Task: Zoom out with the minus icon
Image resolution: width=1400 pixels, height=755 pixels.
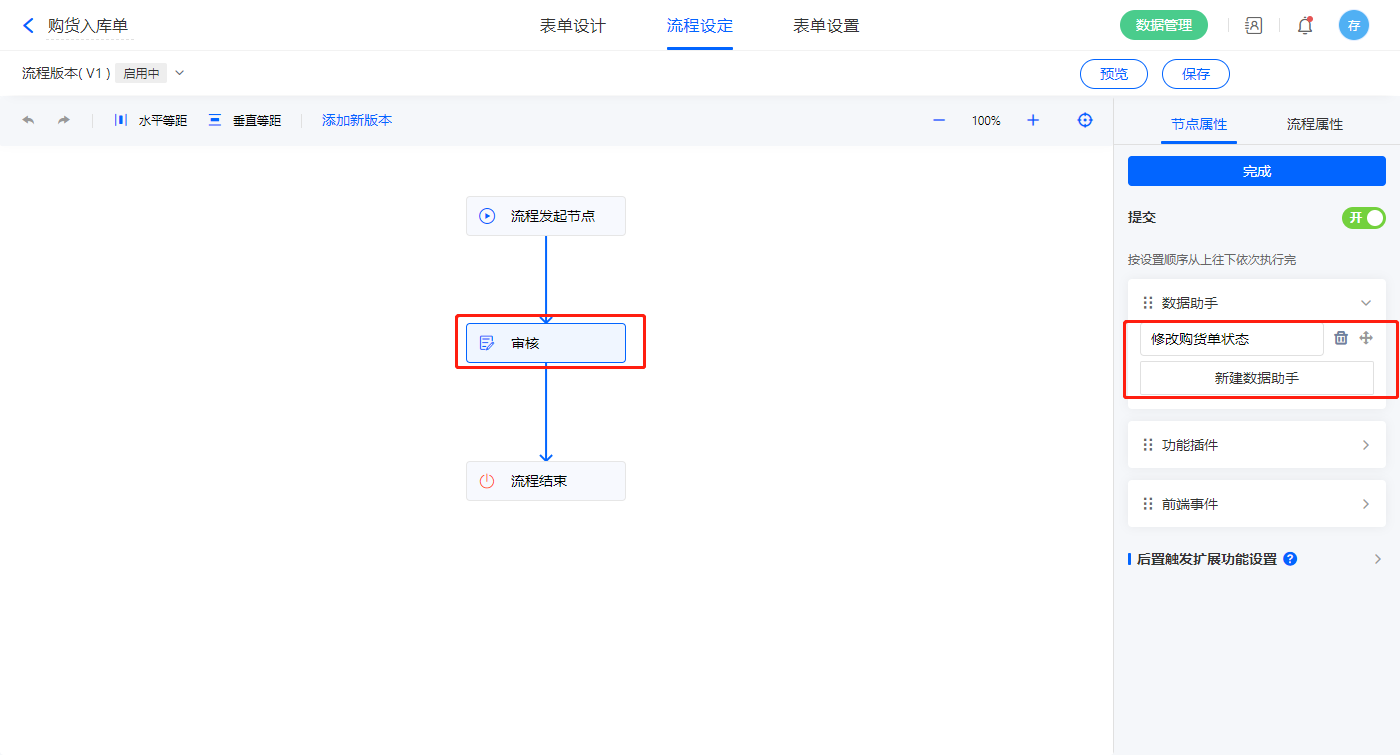Action: pyautogui.click(x=939, y=120)
